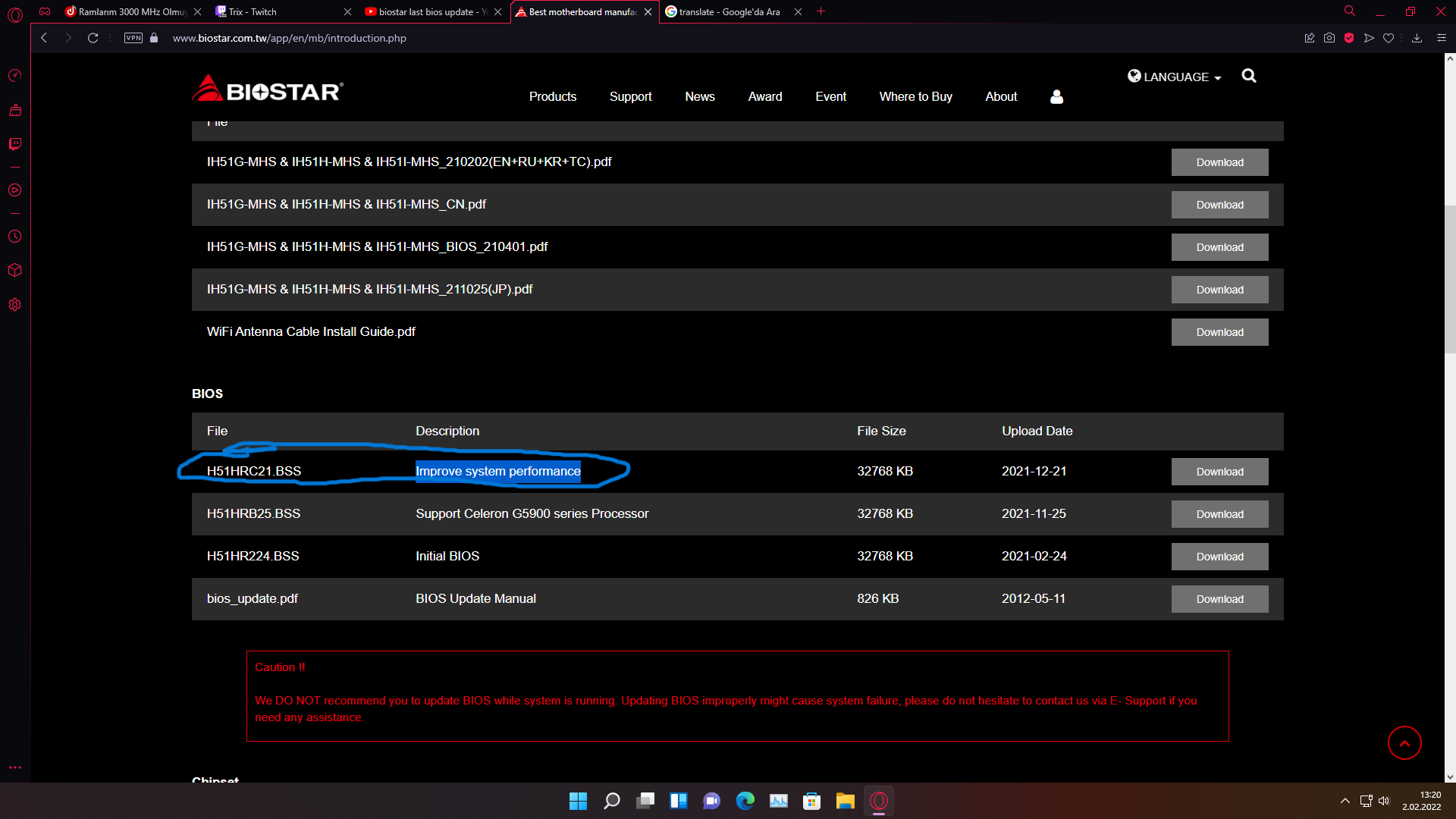Click the scroll-to-top arrow button

point(1404,743)
